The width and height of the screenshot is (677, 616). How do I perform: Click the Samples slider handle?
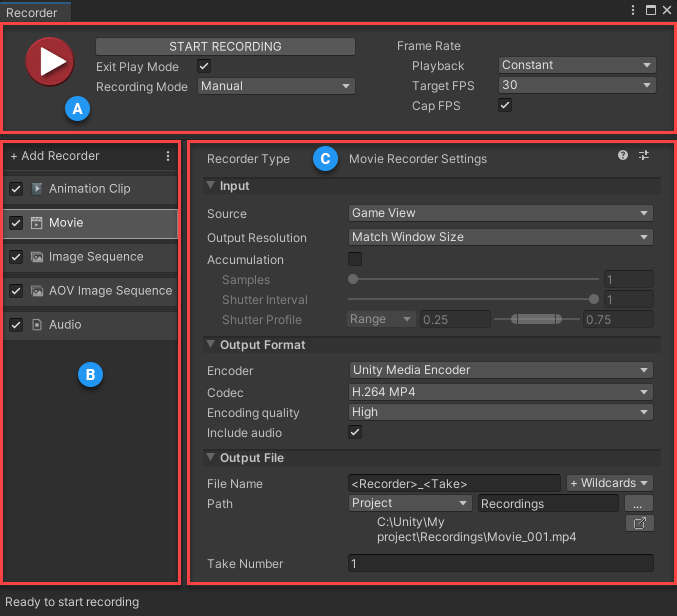(x=353, y=279)
